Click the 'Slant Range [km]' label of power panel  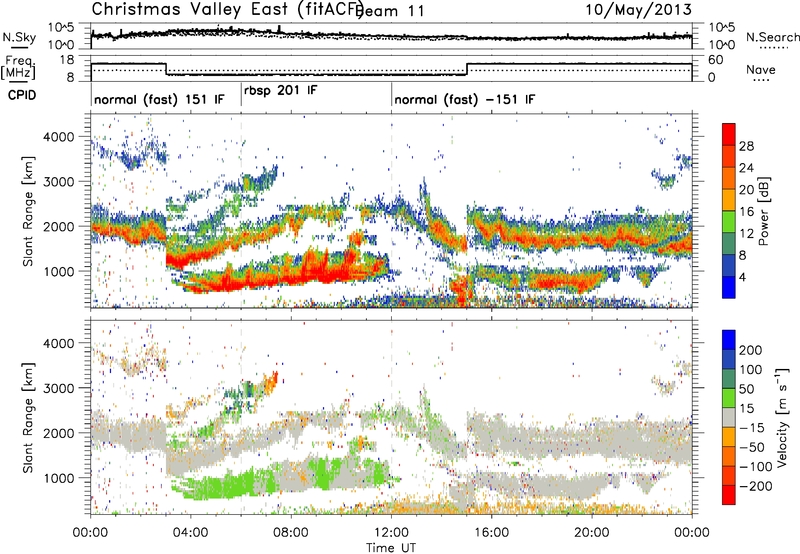click(29, 211)
